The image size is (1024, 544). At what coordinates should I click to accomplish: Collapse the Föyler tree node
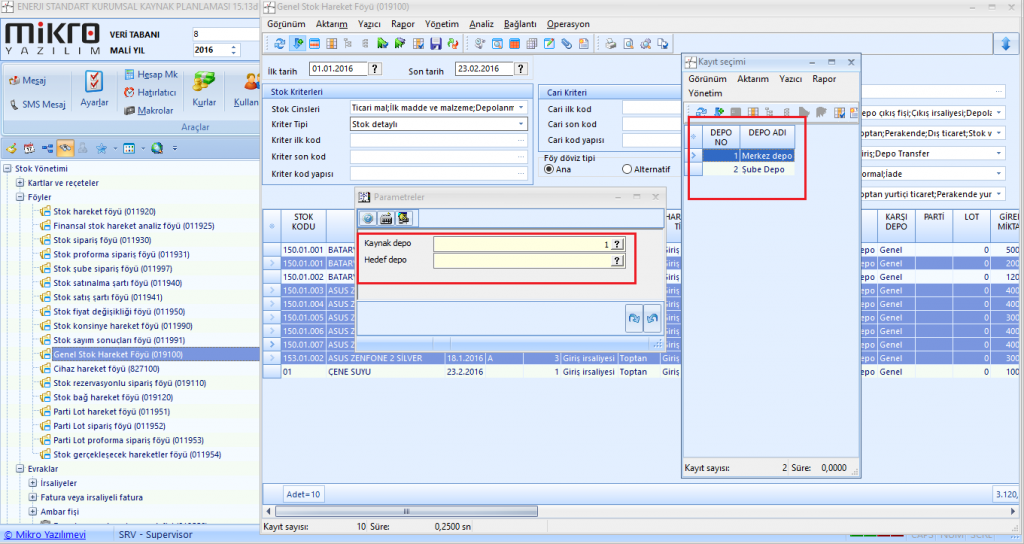click(20, 197)
